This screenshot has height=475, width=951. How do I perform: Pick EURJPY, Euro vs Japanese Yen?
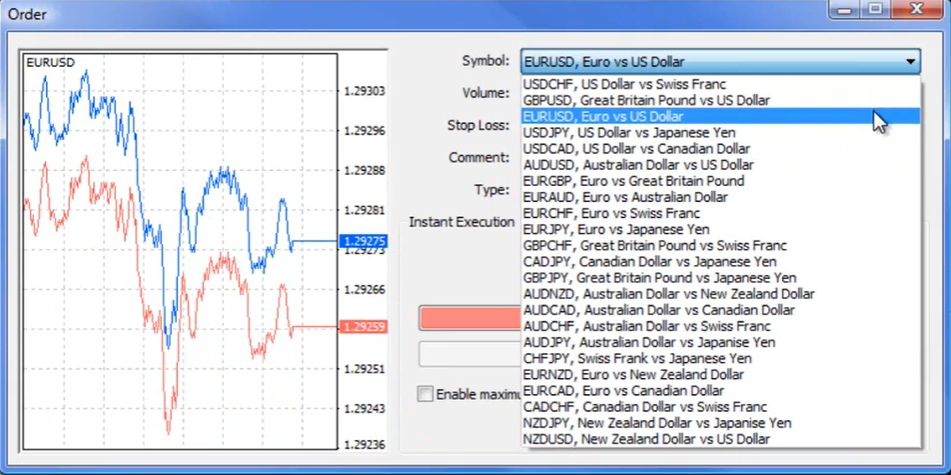(x=721, y=229)
